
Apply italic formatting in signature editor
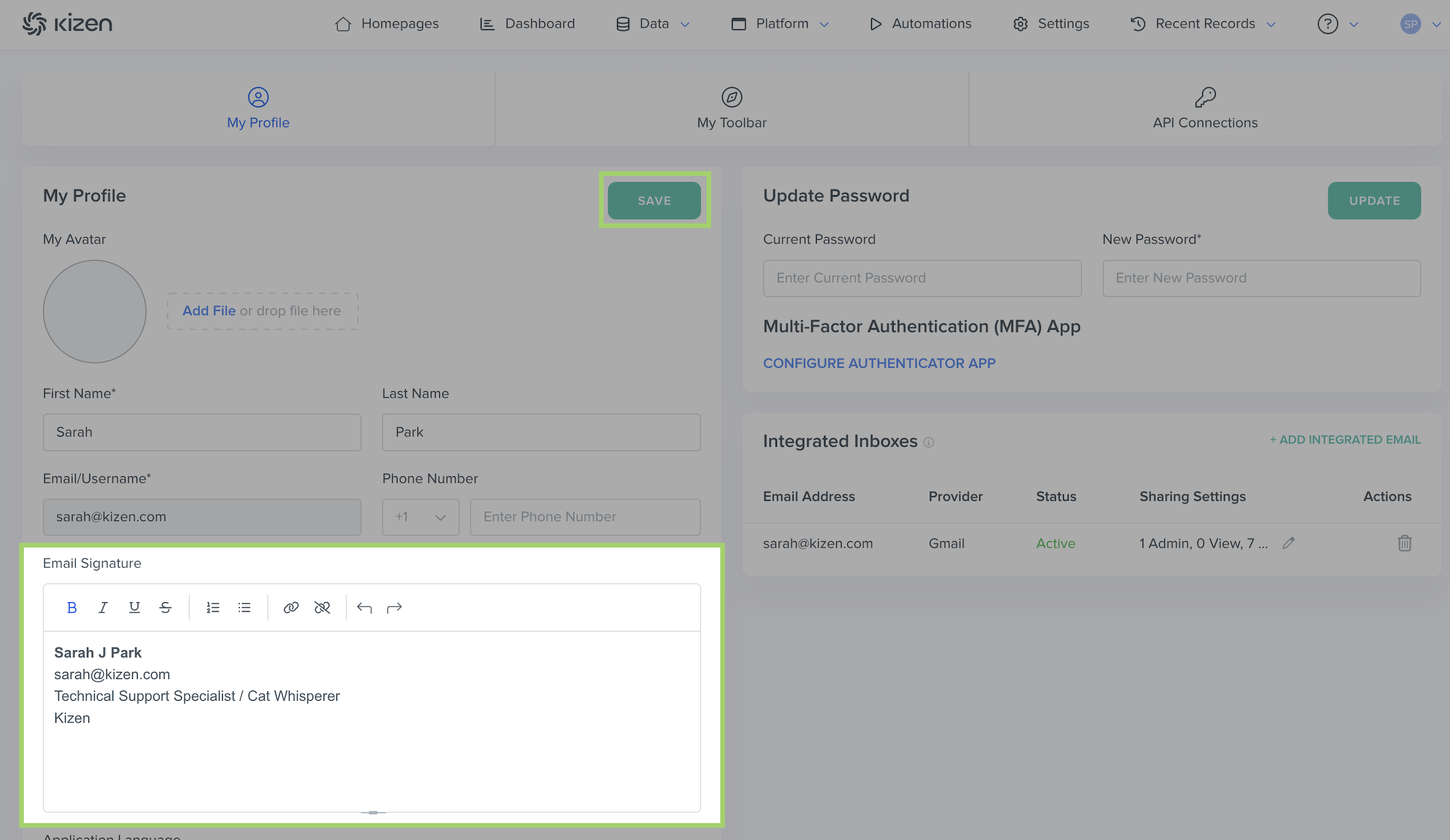[103, 608]
